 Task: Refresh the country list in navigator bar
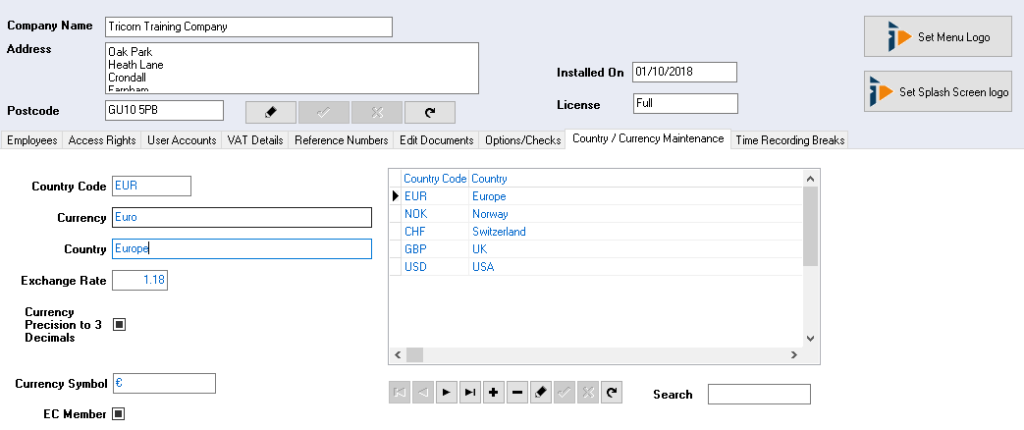pyautogui.click(x=611, y=393)
